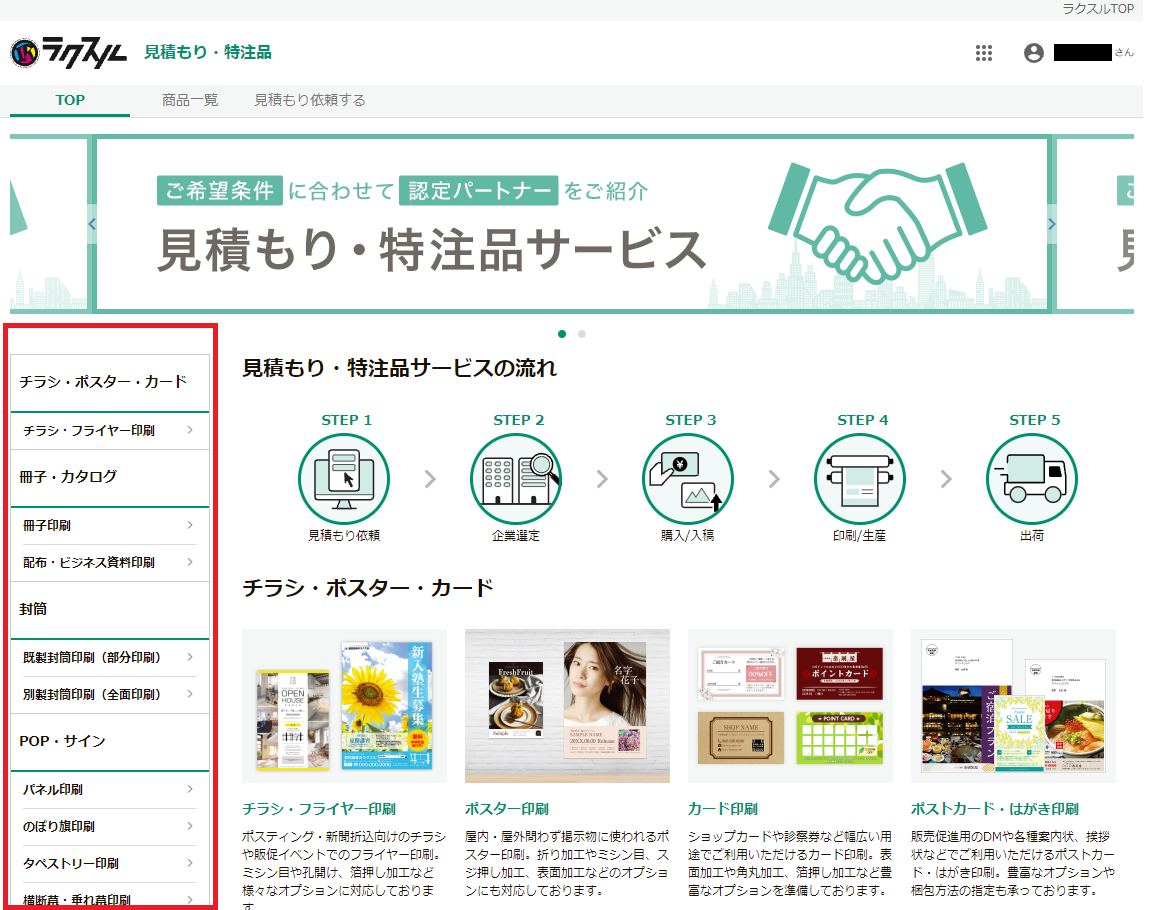This screenshot has width=1152, height=910.
Task: Click the 見積もり・特注品サービス banner
Action: [x=572, y=224]
